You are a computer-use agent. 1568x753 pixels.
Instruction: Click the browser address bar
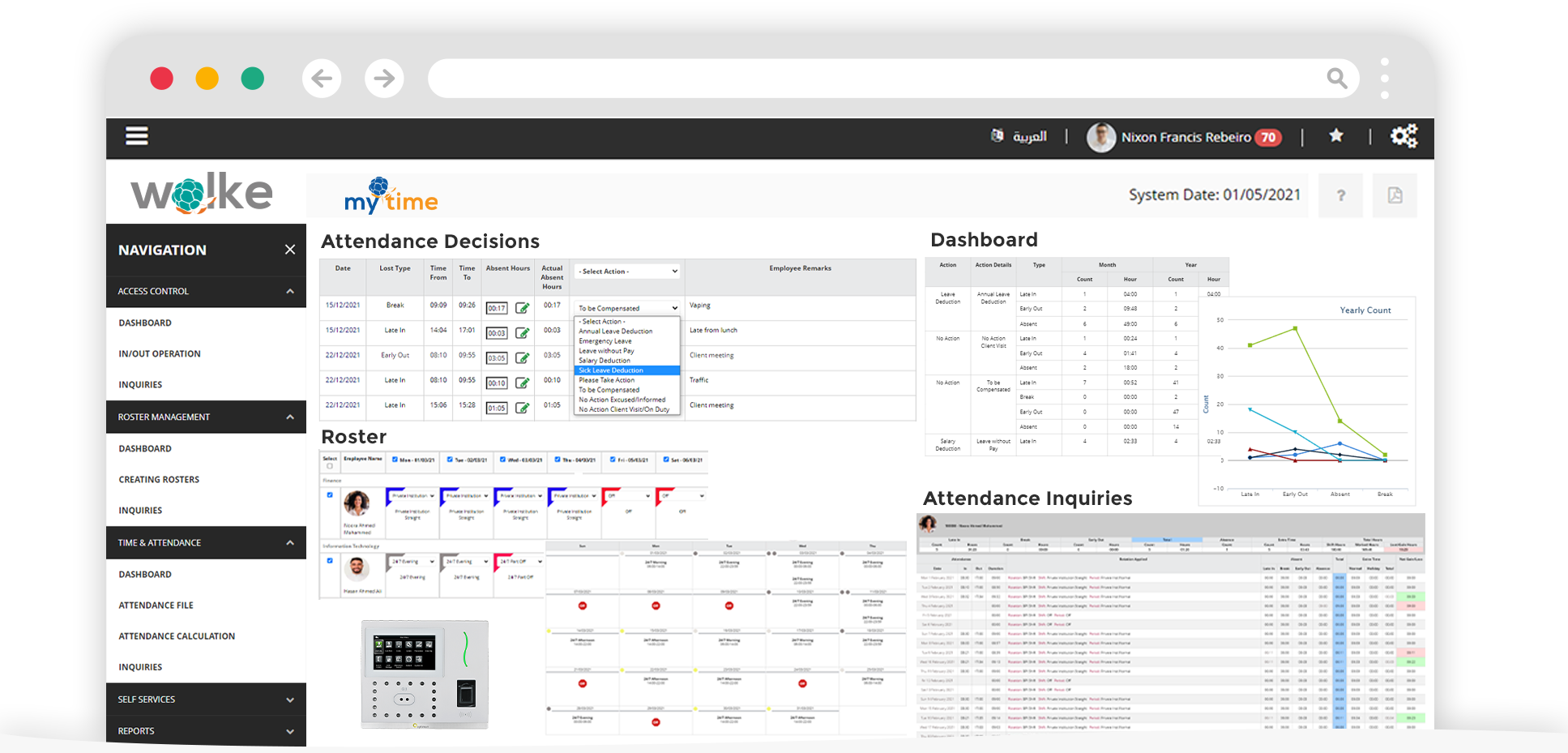(x=875, y=79)
